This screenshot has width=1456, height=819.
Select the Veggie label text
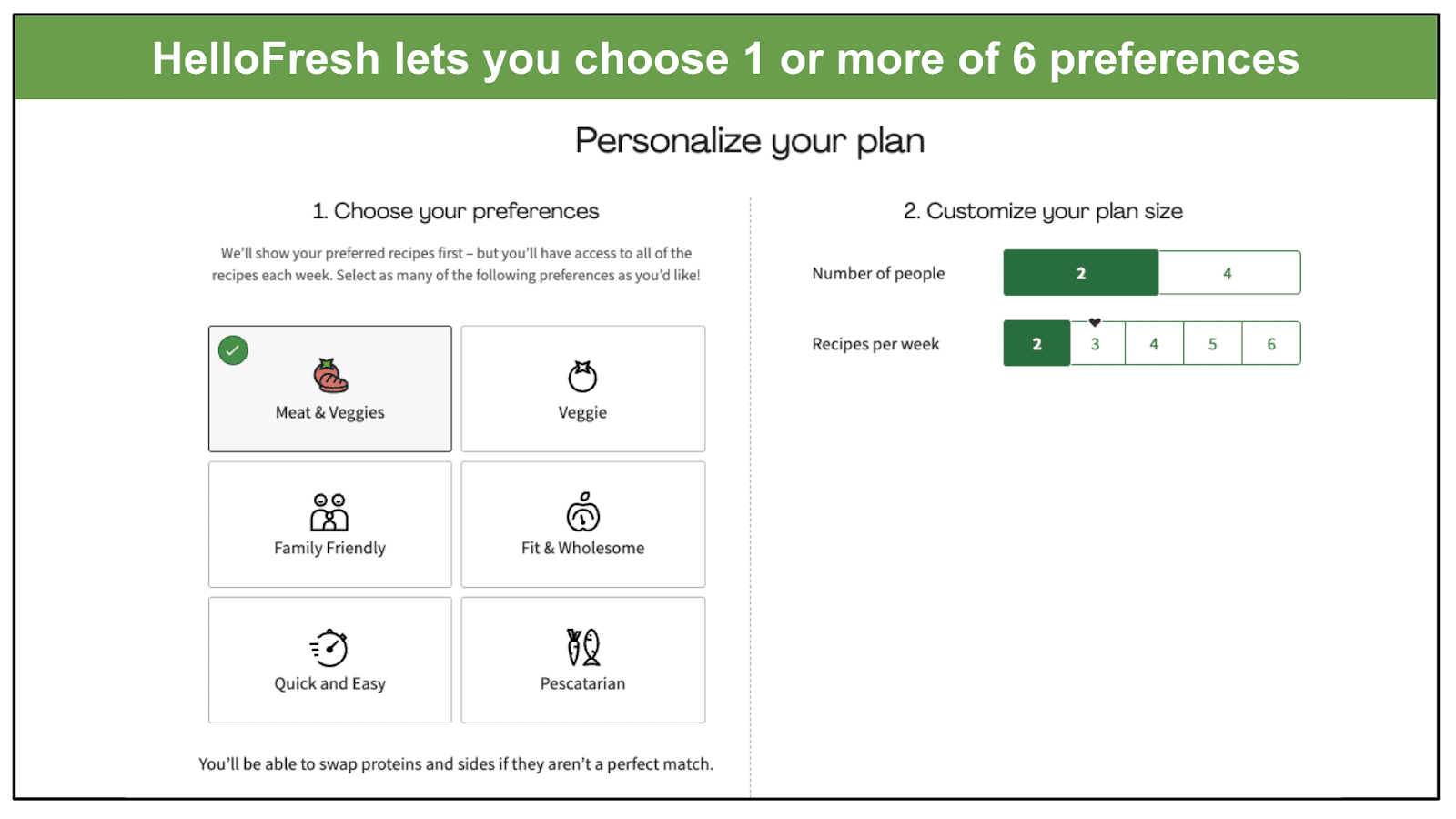pyautogui.click(x=582, y=413)
